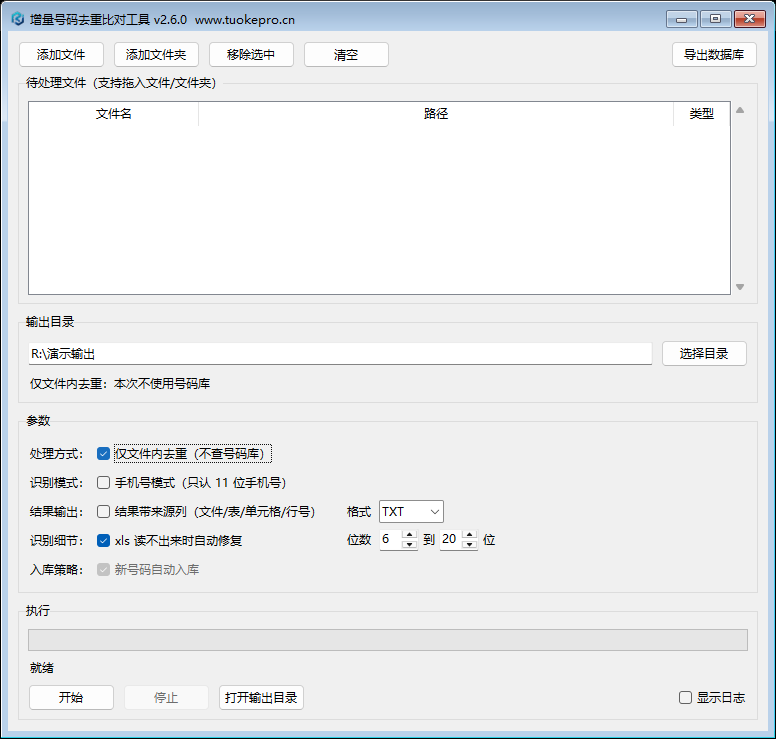Toggle xls 读不出来时自动修复 checkbox

pos(103,541)
